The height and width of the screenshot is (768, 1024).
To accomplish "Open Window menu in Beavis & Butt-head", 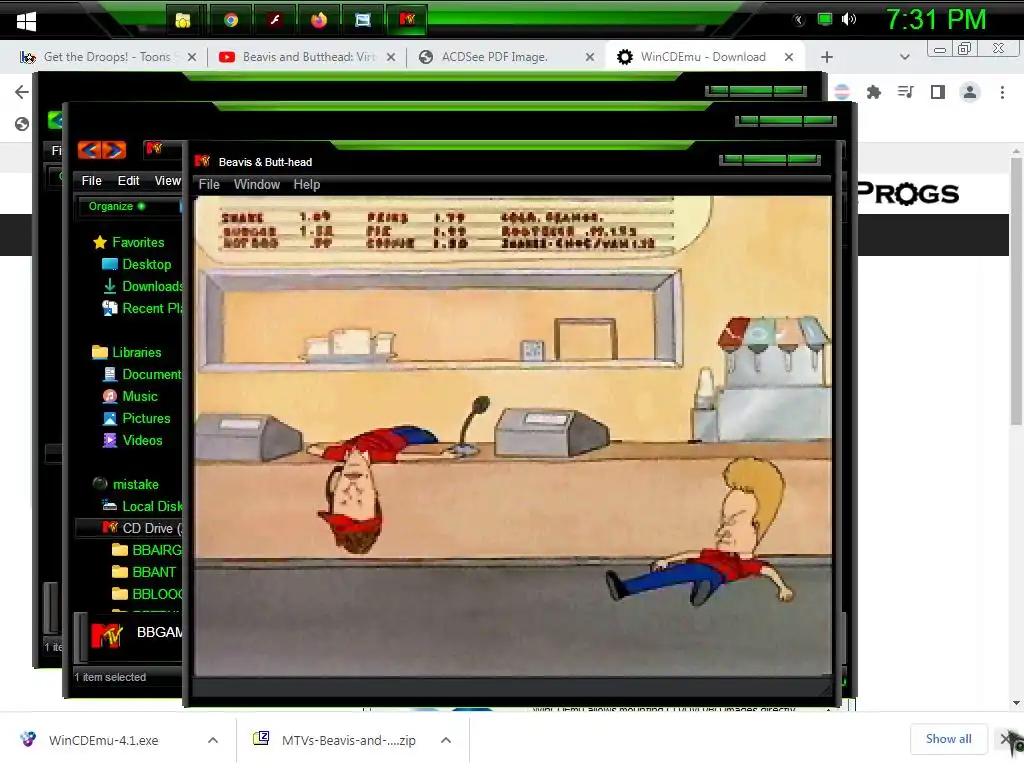I will point(257,185).
